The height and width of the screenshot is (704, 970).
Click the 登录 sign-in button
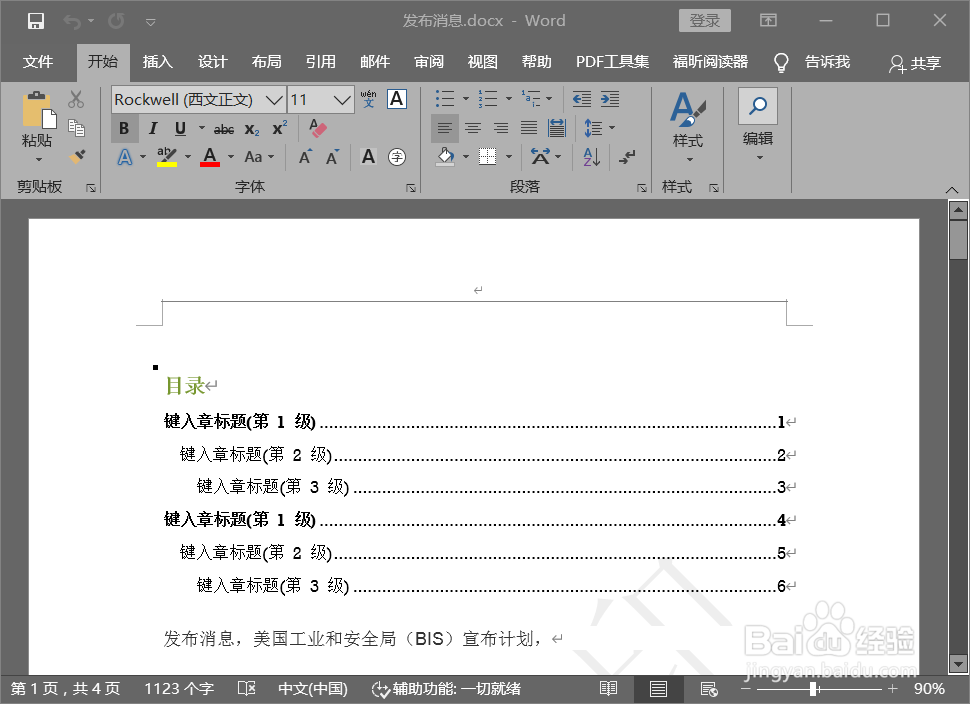tap(704, 20)
